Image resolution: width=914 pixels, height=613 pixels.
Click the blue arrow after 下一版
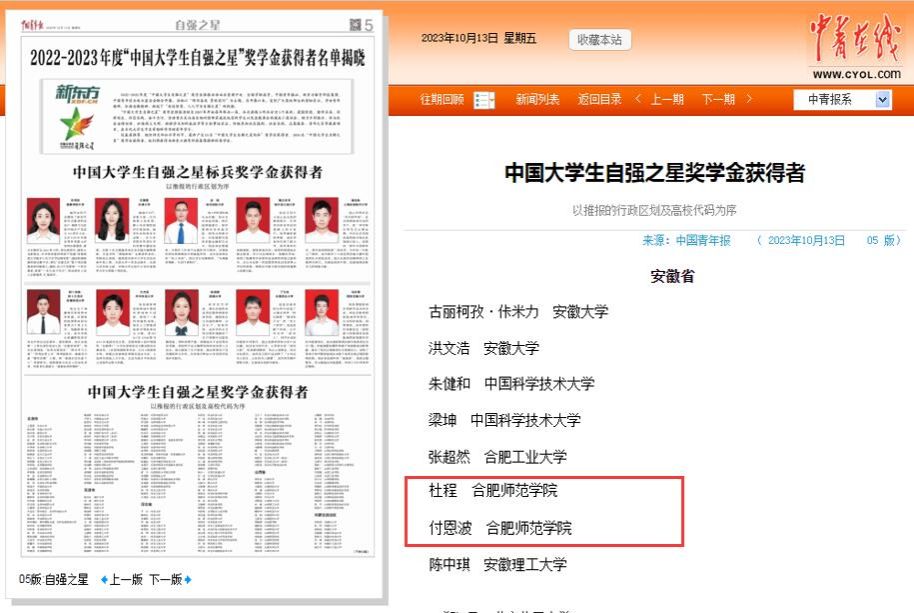pos(188,580)
